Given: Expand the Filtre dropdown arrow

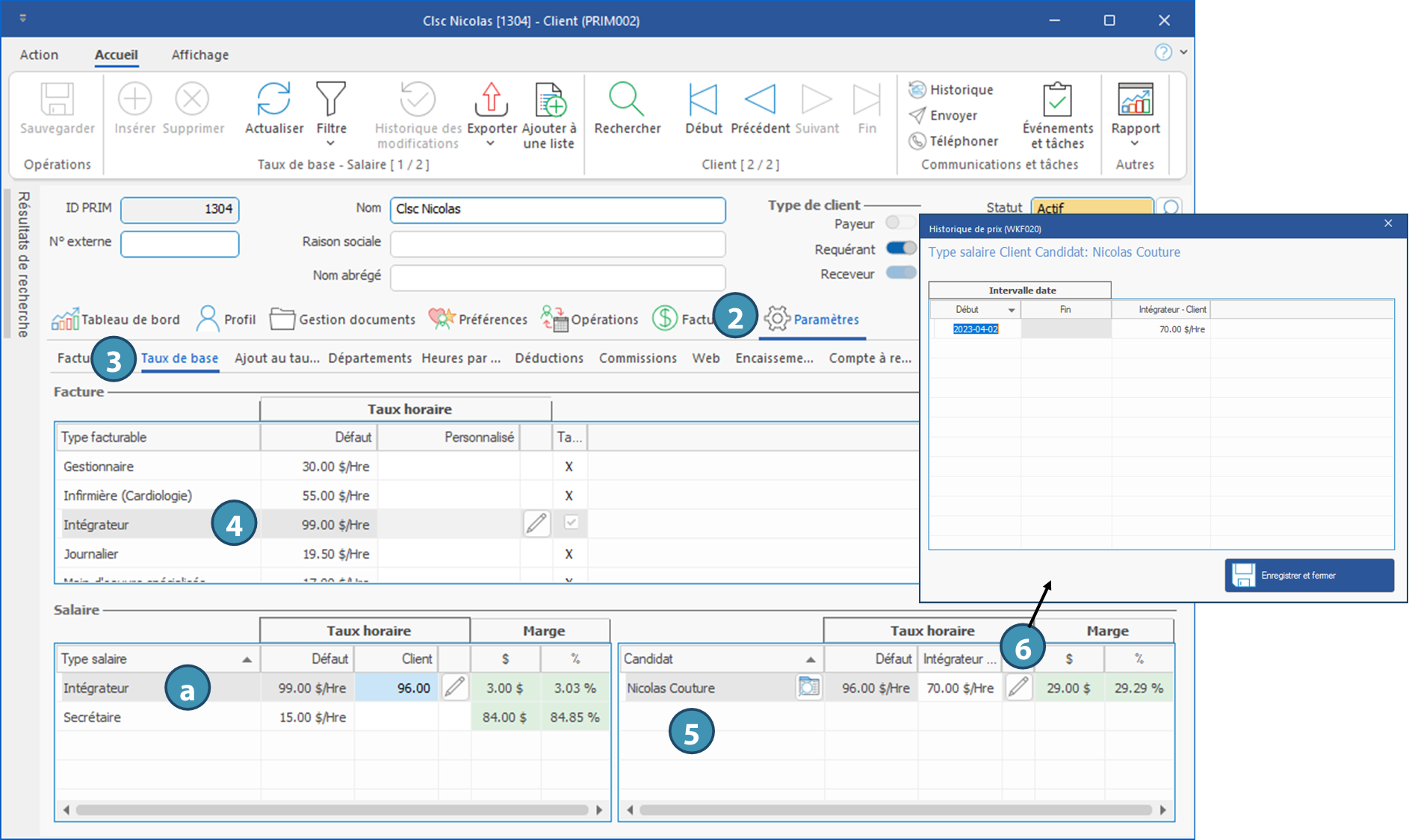Looking at the screenshot, I should (x=330, y=143).
